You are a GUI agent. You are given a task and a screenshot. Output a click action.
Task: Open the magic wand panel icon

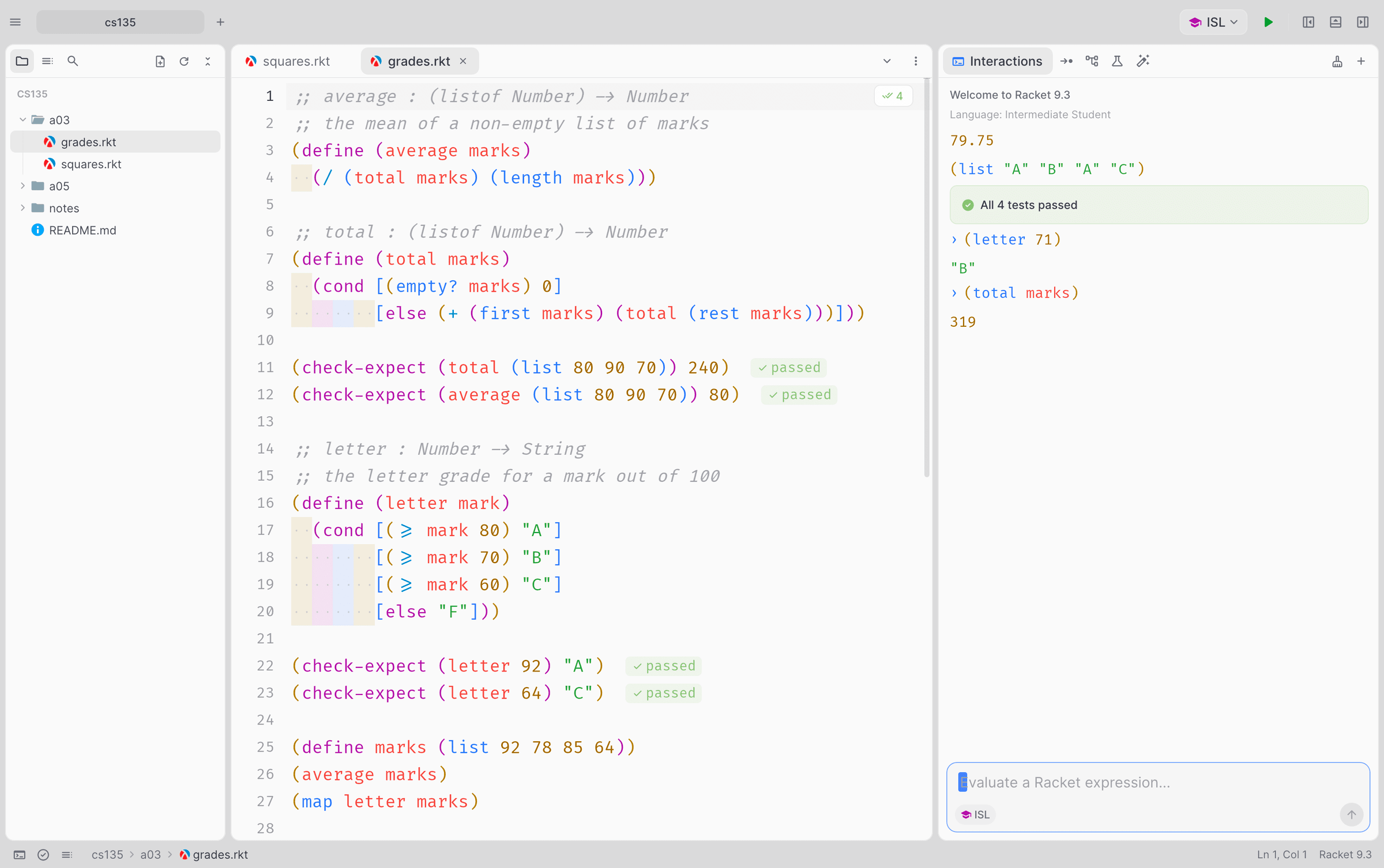[1143, 61]
